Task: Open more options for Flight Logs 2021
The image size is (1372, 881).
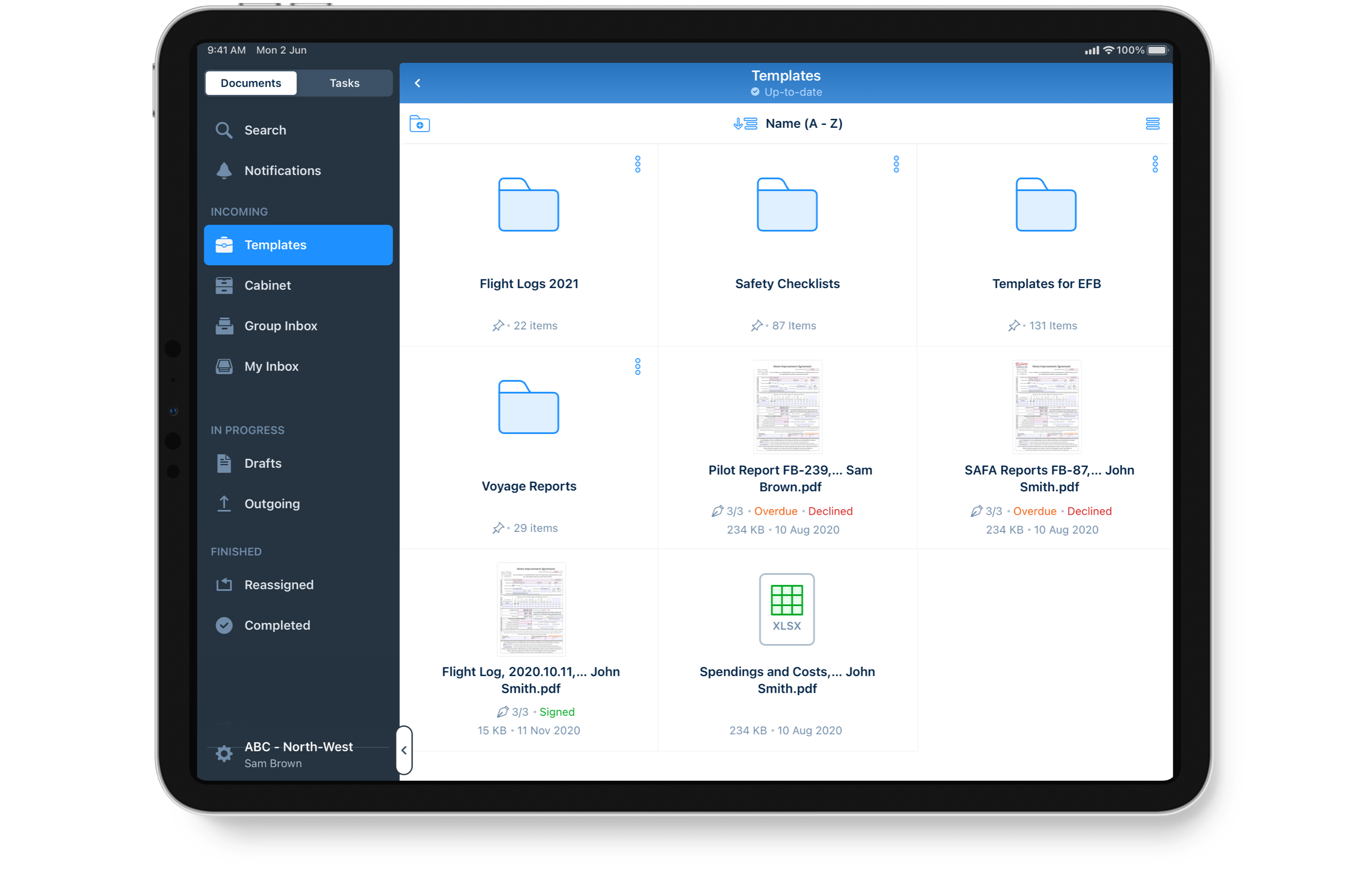Action: coord(637,164)
